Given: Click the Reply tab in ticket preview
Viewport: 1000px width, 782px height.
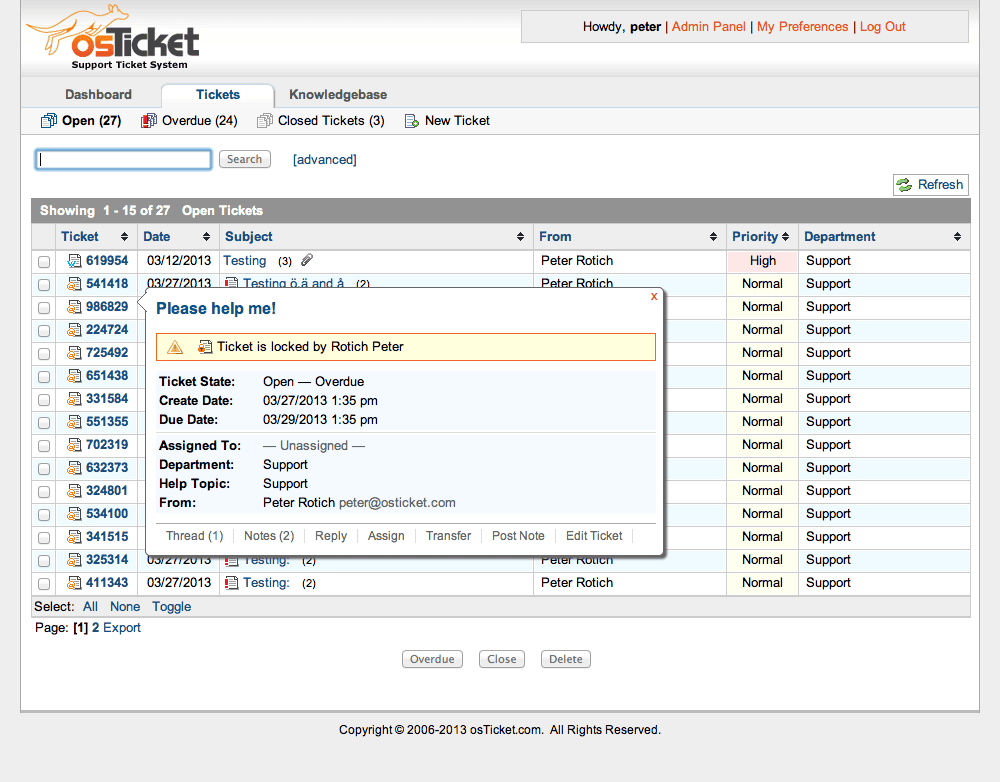Looking at the screenshot, I should (331, 536).
